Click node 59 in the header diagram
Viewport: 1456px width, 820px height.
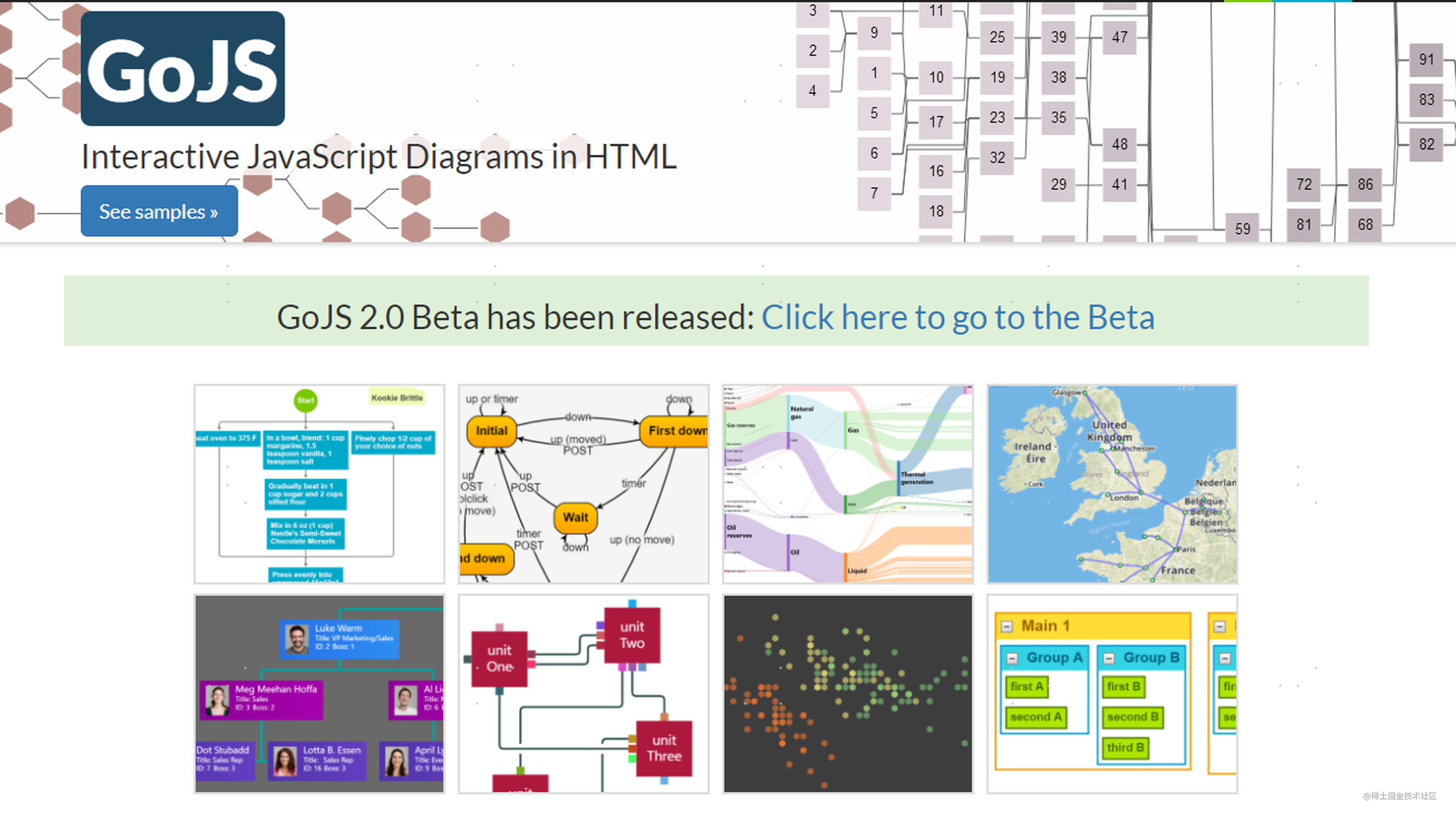(1242, 228)
